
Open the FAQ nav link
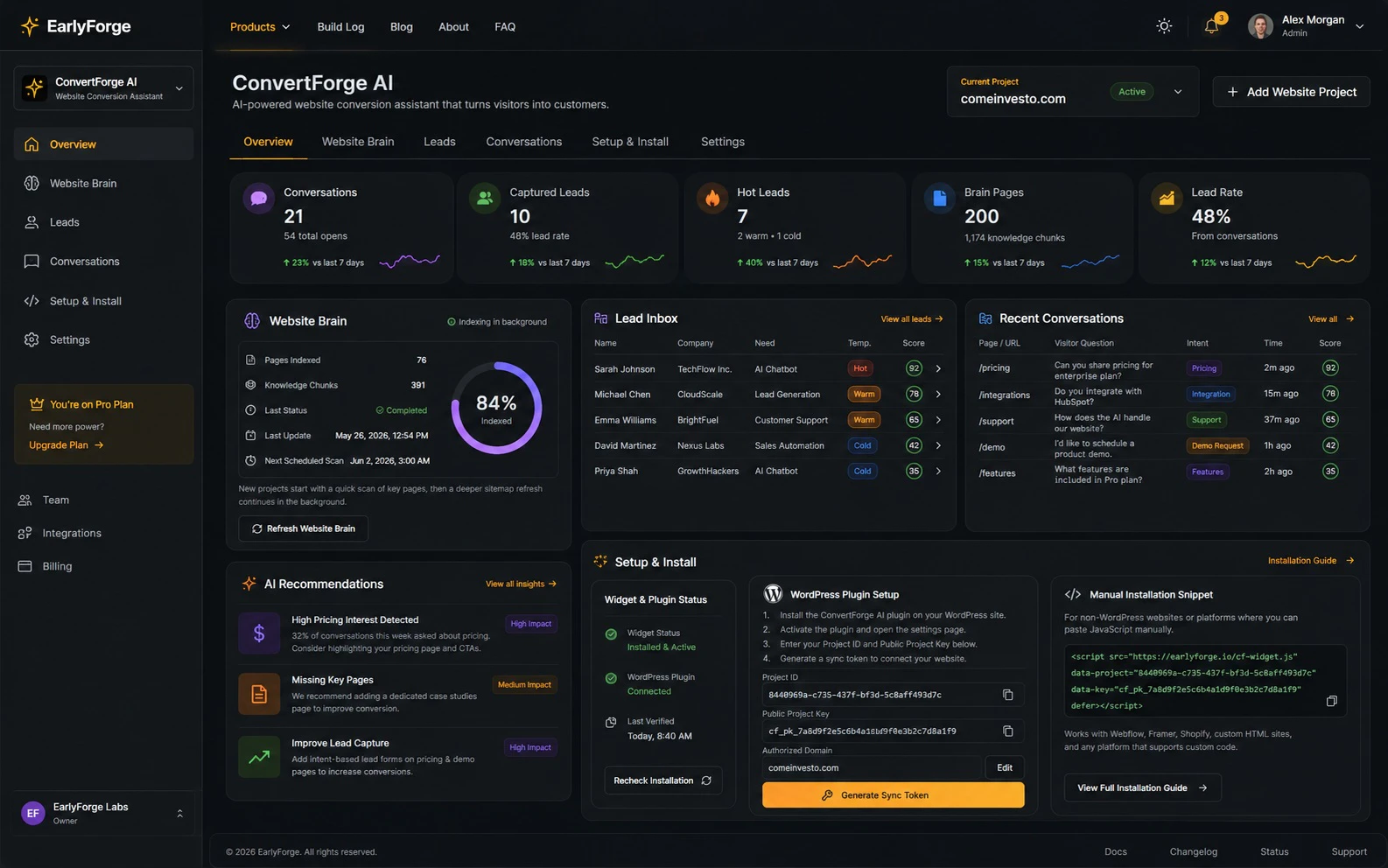click(x=505, y=27)
